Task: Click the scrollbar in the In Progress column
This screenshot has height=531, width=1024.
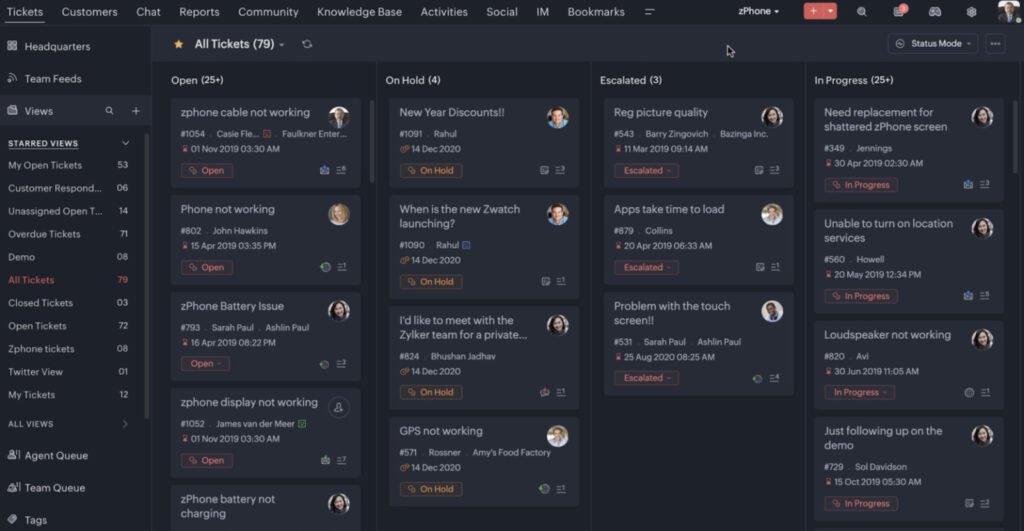Action: 1014,137
